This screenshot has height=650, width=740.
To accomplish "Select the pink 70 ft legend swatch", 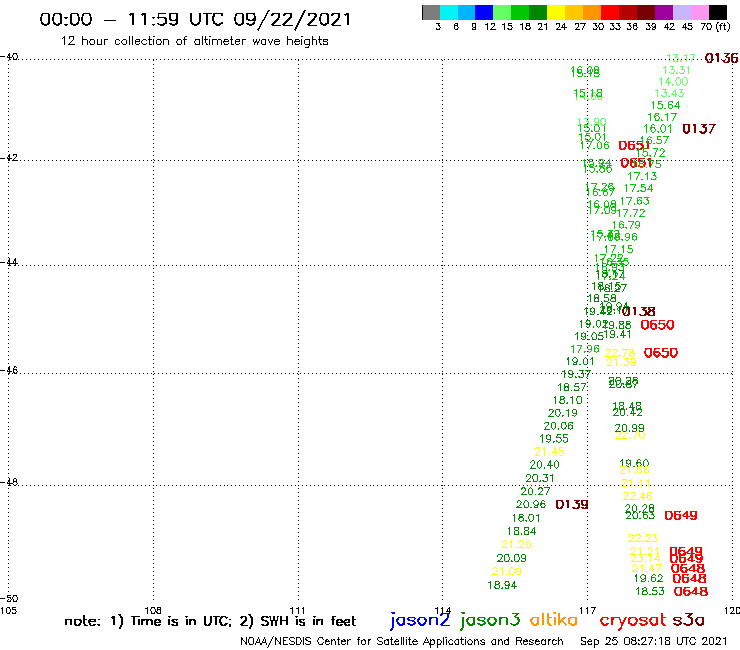I will [699, 12].
